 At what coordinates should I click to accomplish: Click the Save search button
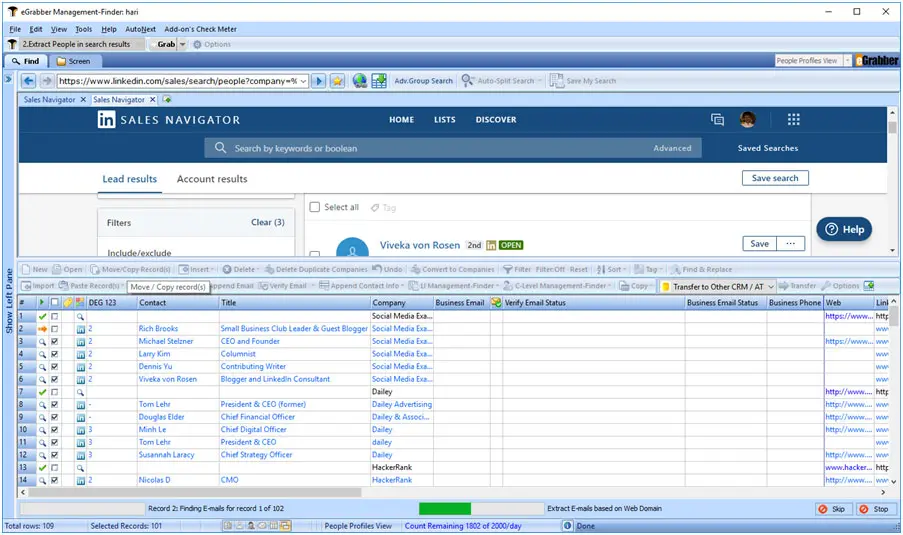click(x=775, y=179)
